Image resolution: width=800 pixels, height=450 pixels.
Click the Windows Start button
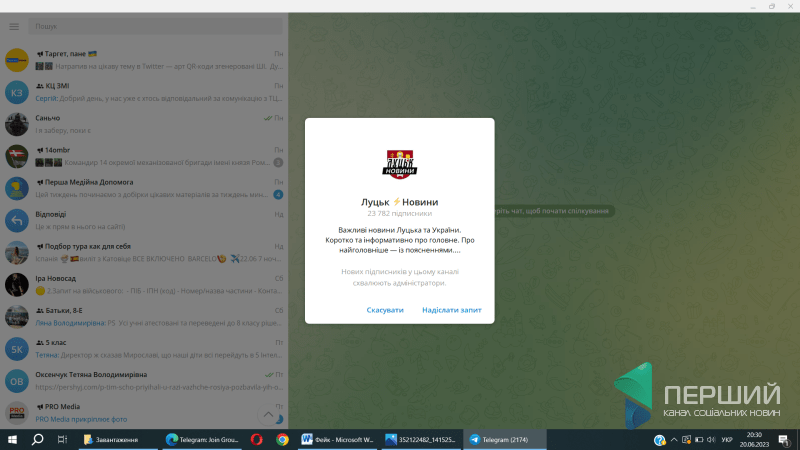12,439
